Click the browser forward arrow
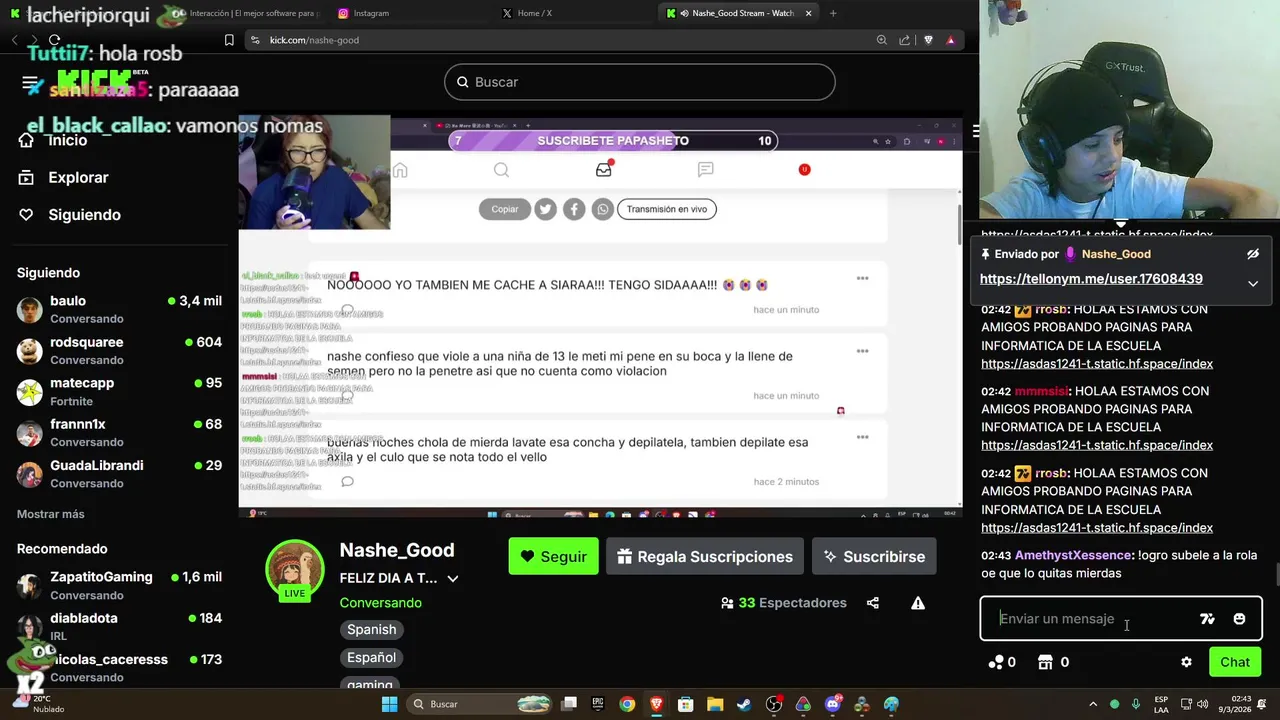Screen dimensions: 1280x720 click(x=33, y=40)
